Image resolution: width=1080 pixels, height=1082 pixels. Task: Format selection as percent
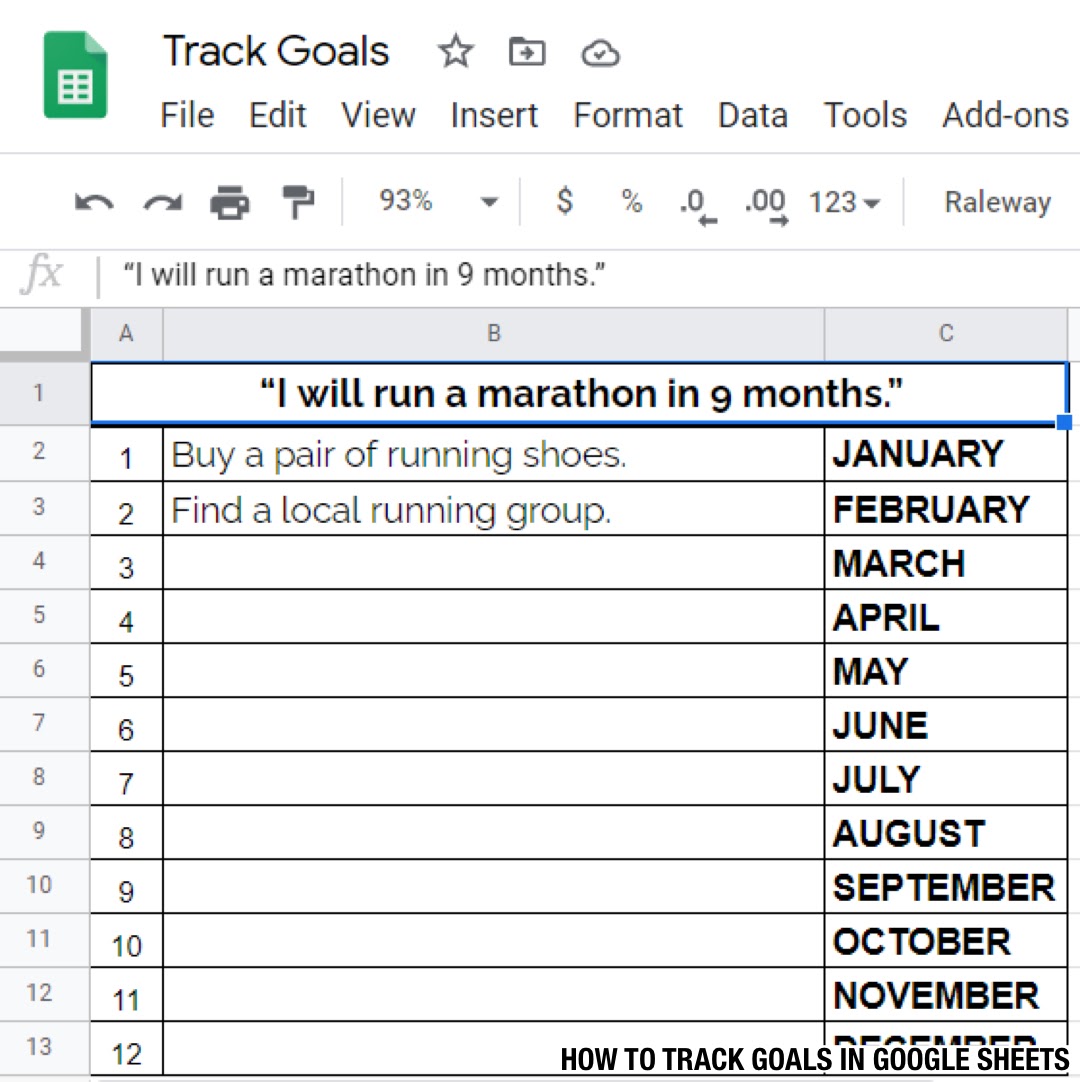[x=631, y=201]
